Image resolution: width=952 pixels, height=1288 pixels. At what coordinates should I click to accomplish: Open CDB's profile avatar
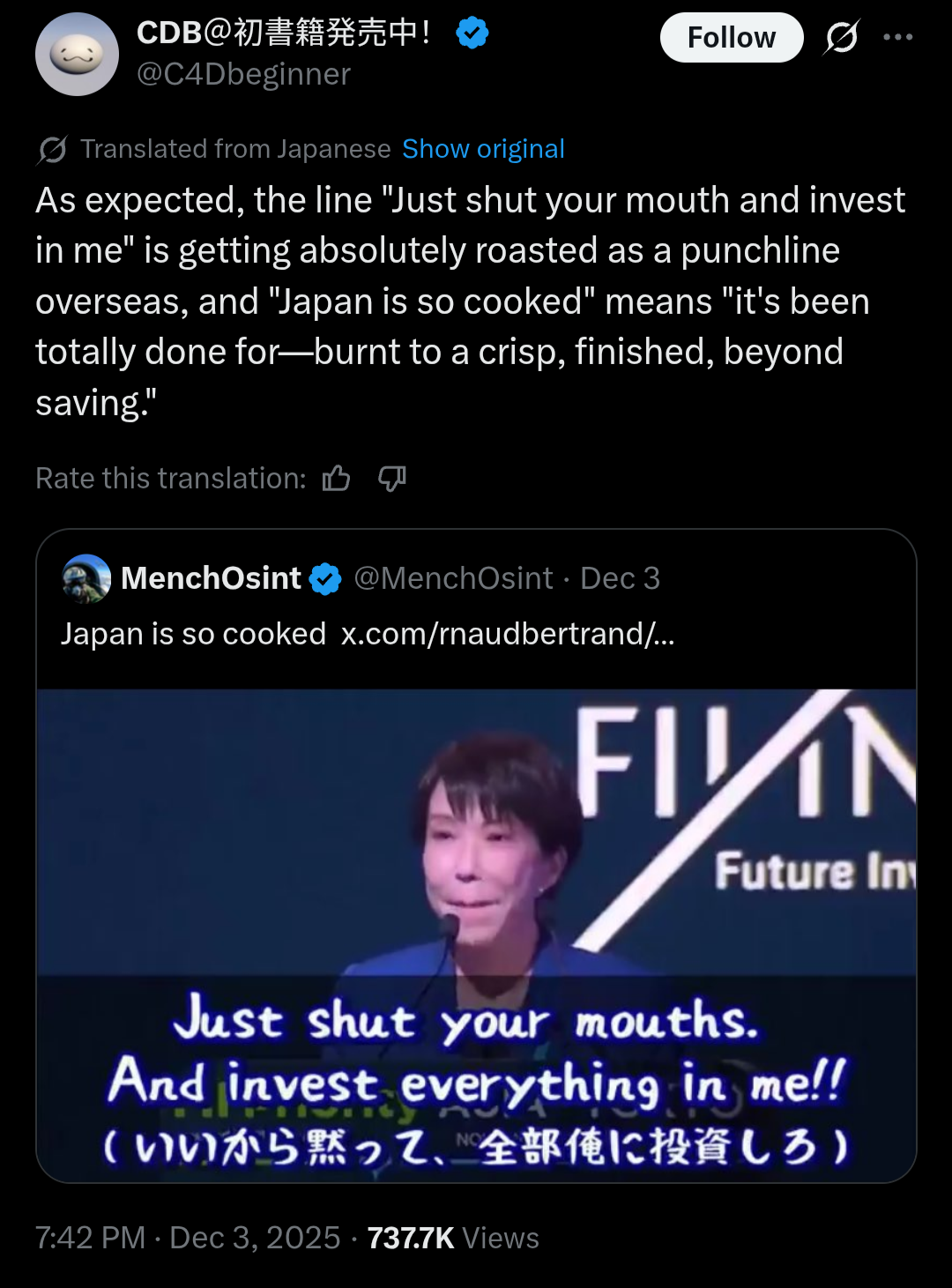tap(77, 55)
